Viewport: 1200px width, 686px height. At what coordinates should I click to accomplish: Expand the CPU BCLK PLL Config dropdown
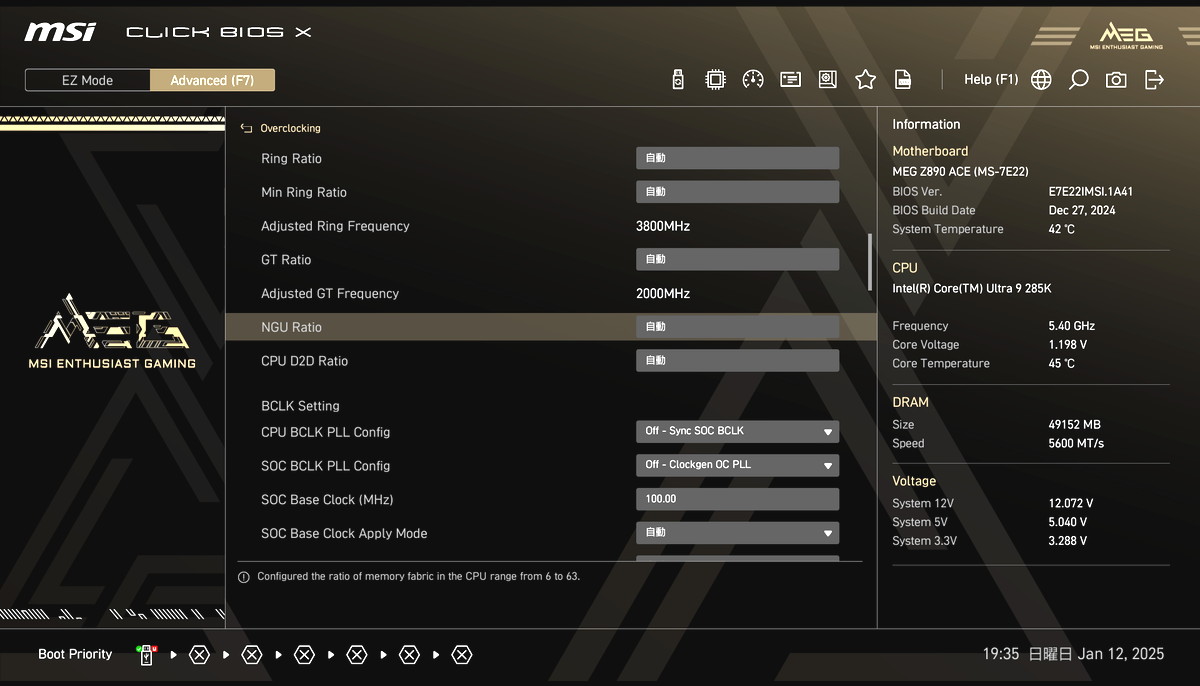(x=737, y=431)
